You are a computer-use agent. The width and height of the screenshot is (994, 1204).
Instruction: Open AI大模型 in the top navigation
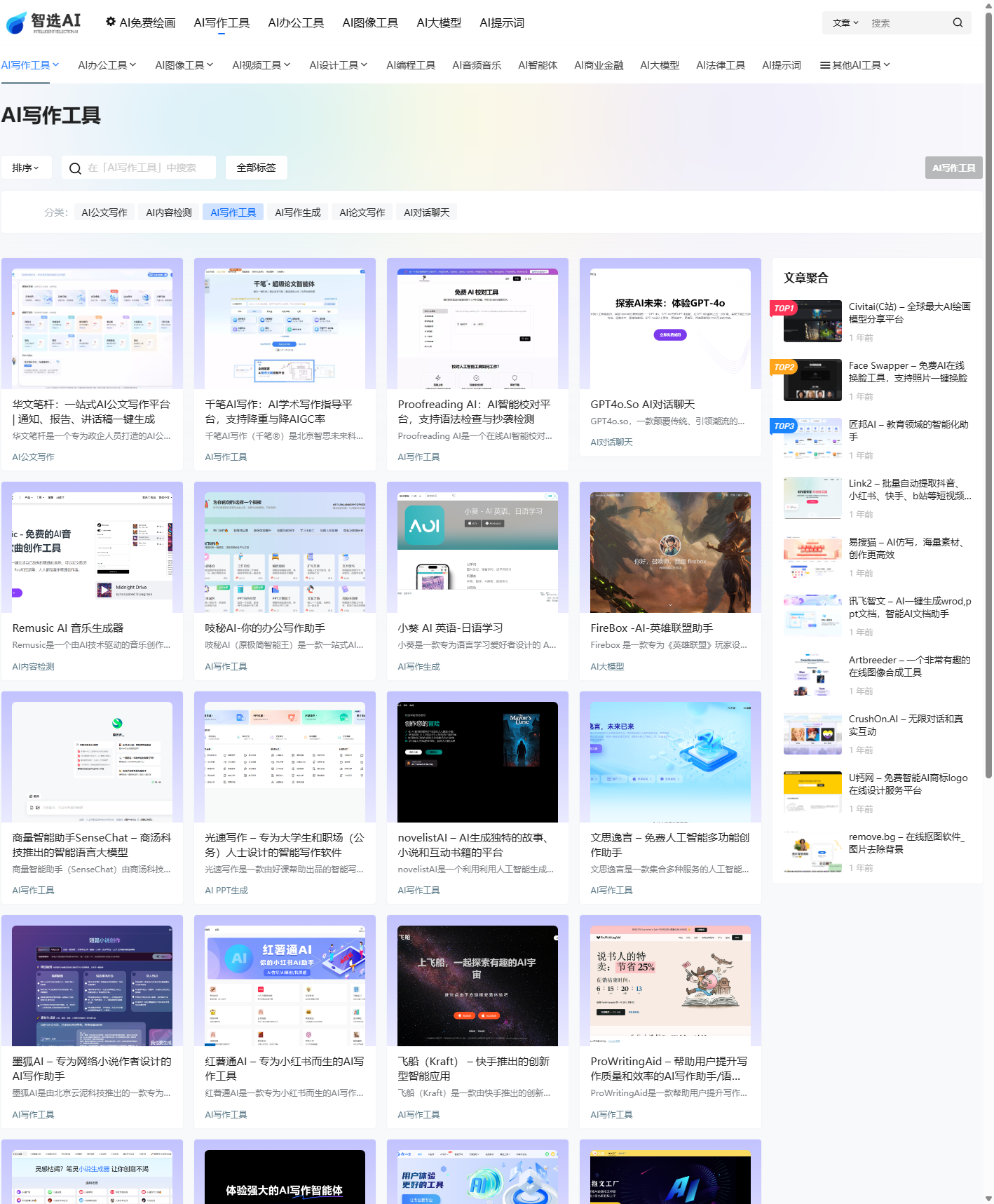click(439, 22)
